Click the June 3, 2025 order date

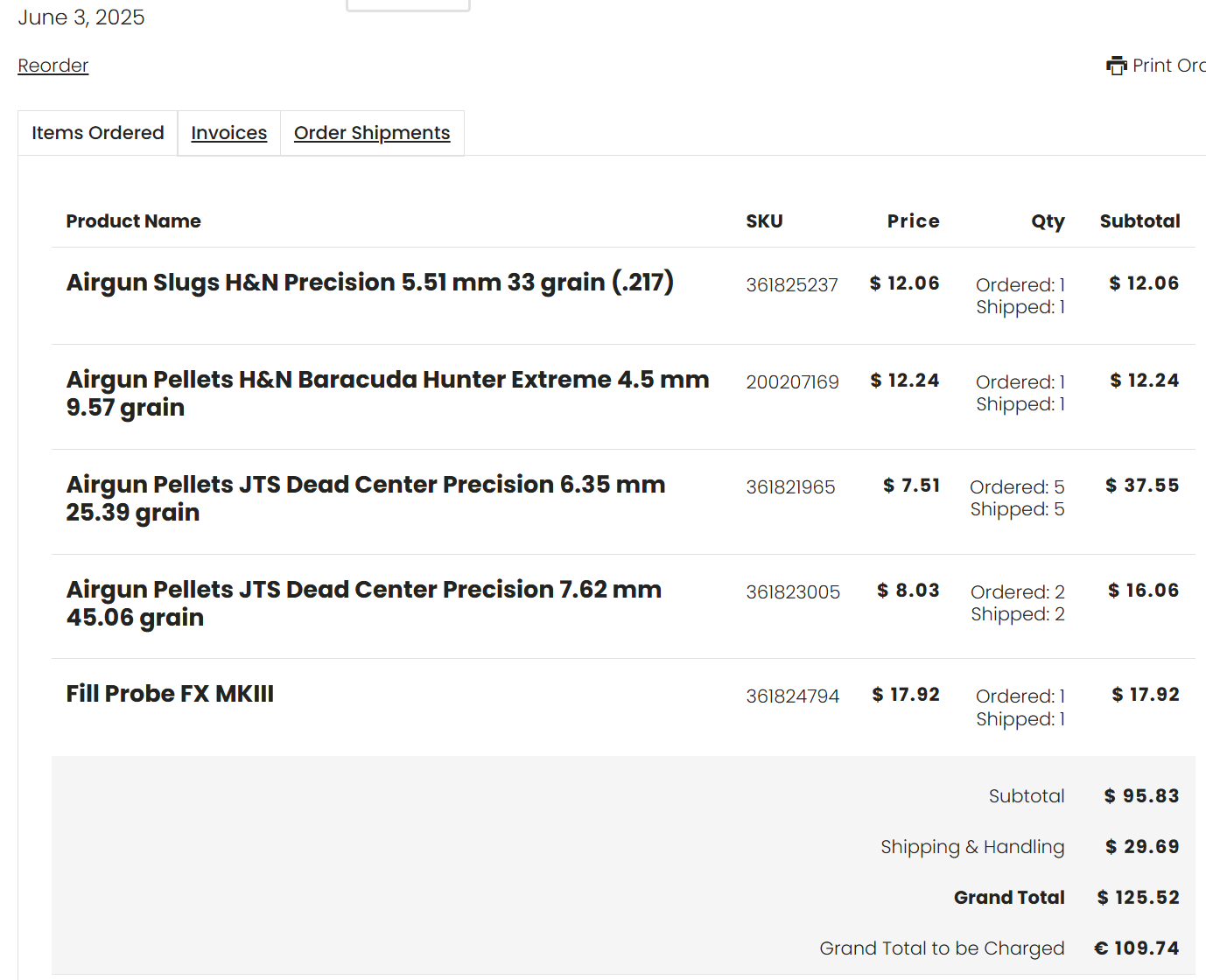point(81,17)
